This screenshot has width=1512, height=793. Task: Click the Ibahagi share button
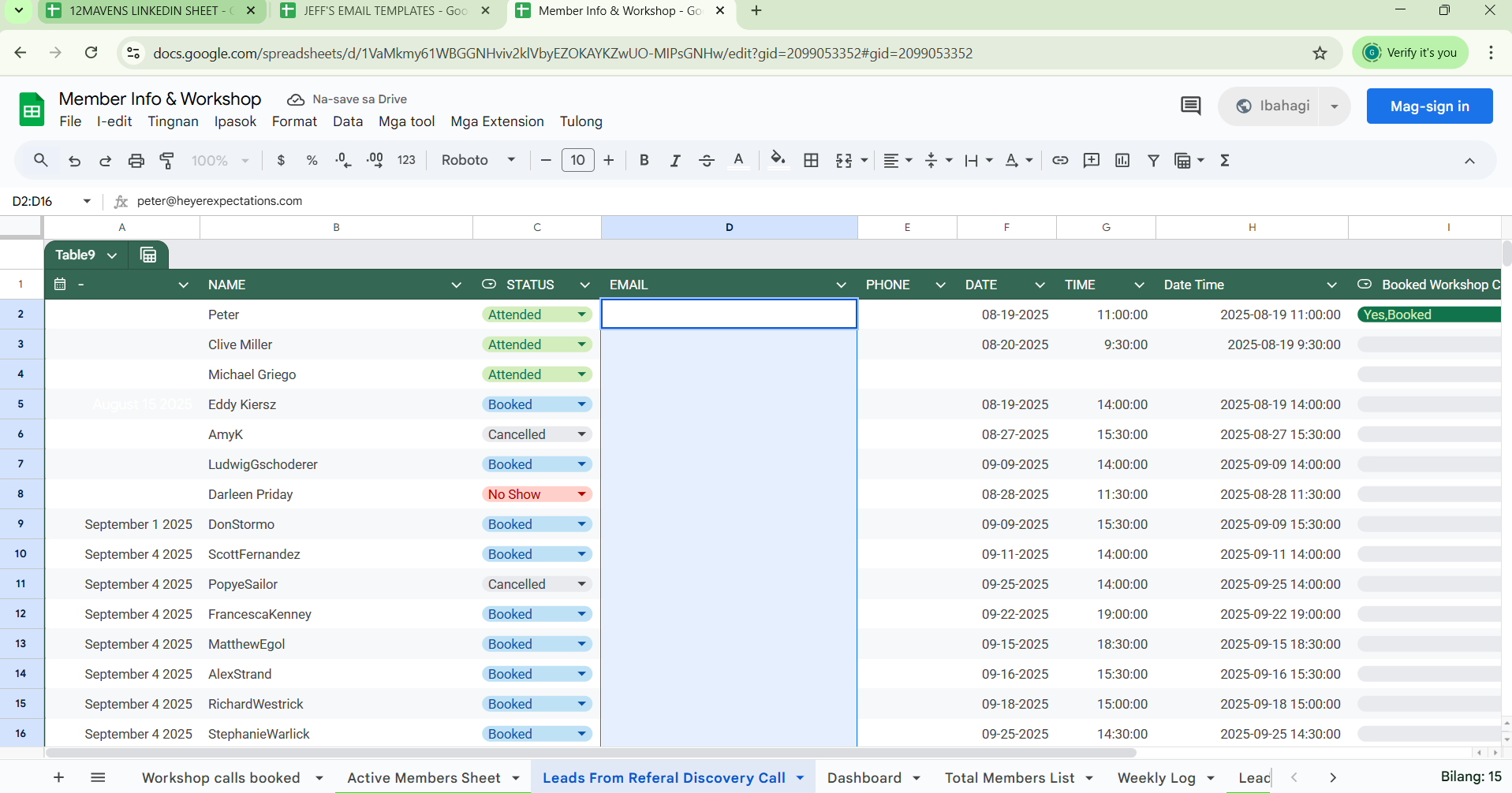coord(1273,106)
